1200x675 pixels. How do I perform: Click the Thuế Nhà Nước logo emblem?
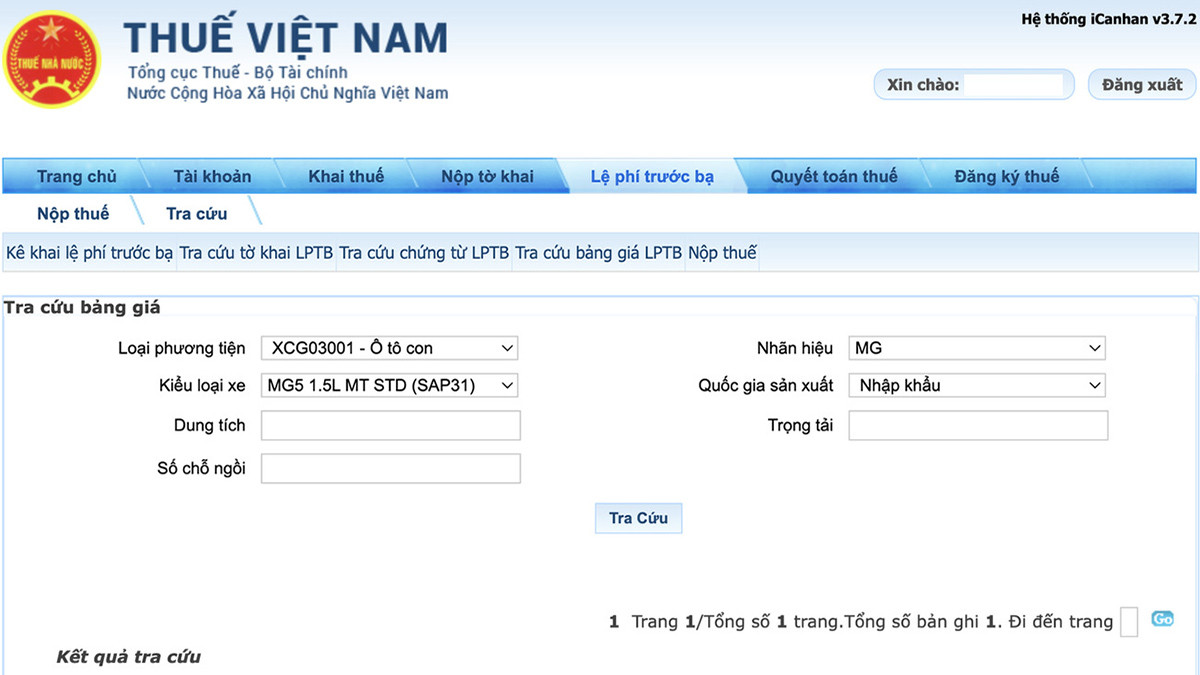pos(53,58)
